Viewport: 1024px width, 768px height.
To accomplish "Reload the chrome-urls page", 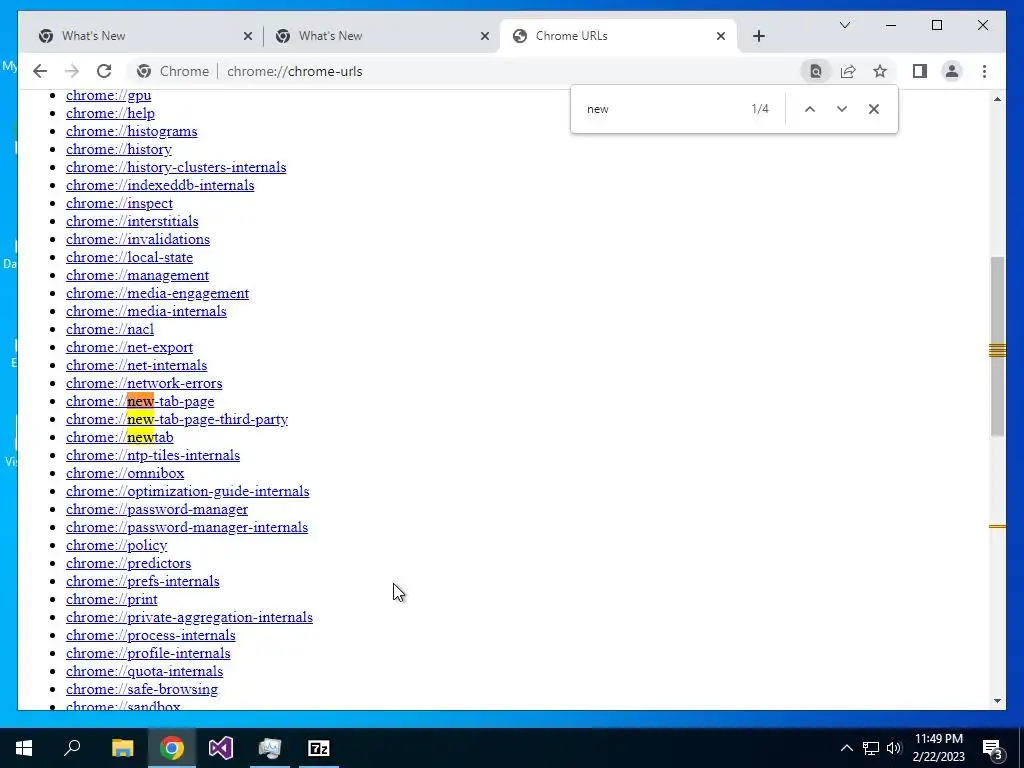I will click(104, 71).
